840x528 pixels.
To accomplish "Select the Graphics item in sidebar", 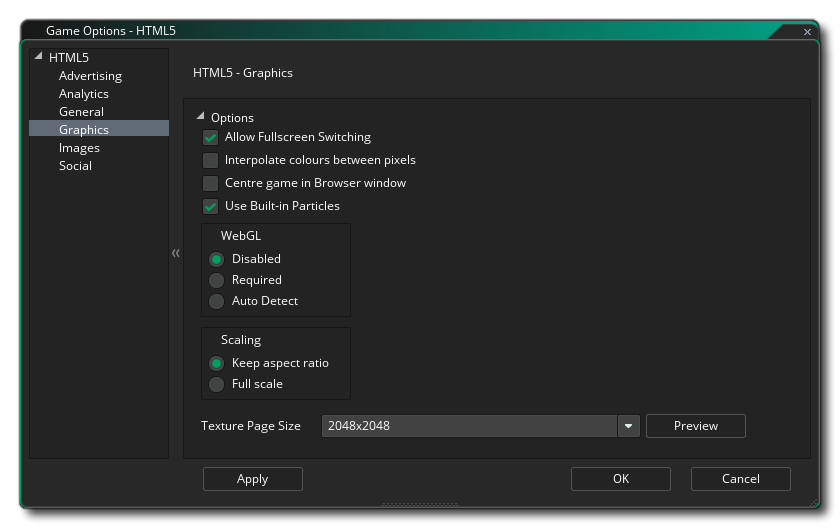I will pos(99,129).
